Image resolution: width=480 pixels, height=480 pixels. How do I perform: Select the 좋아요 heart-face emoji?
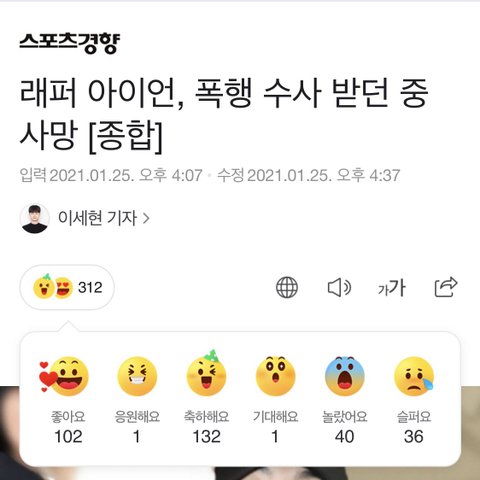(x=65, y=376)
